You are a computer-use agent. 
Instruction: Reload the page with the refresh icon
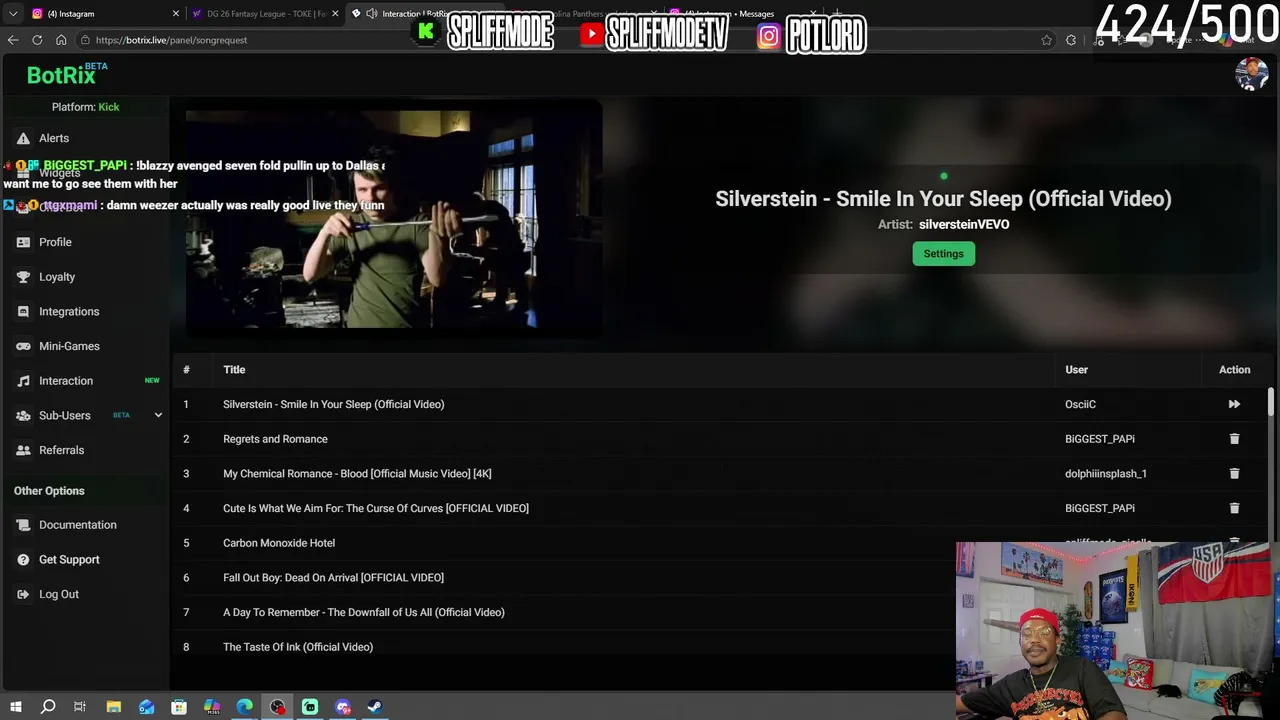[37, 40]
